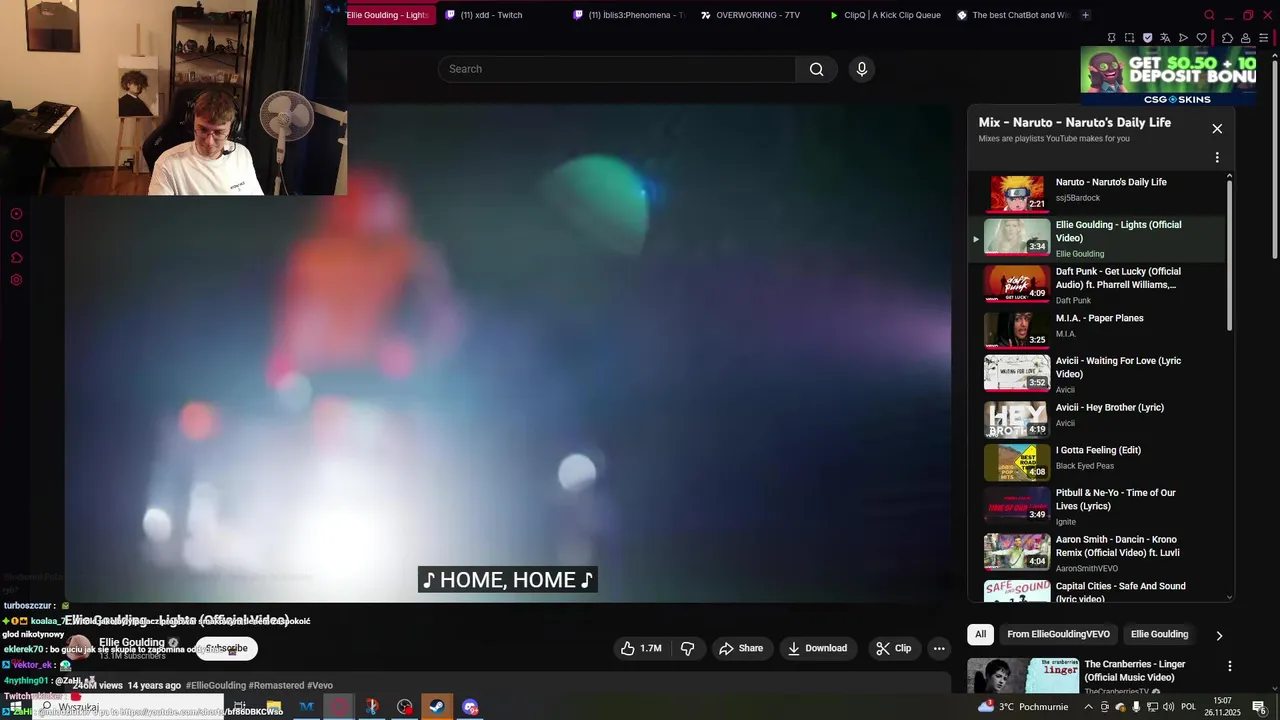Select Ellie Goulding - Lights playlist entry
1280x720 pixels.
[x=1097, y=238]
